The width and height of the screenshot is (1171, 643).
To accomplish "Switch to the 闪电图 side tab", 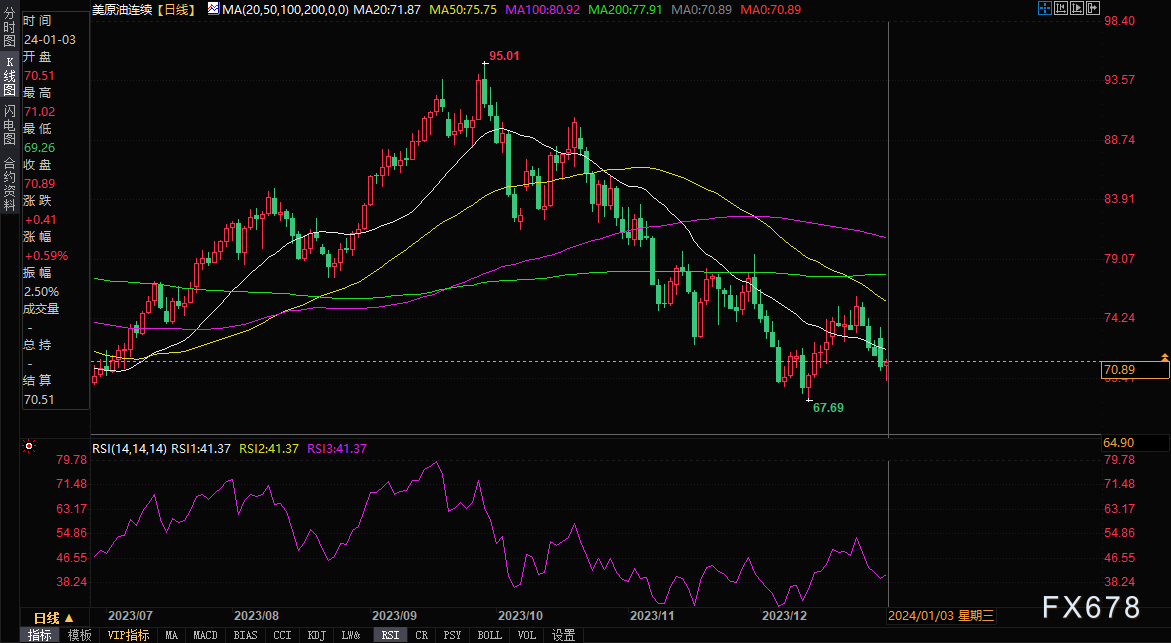I will point(9,125).
